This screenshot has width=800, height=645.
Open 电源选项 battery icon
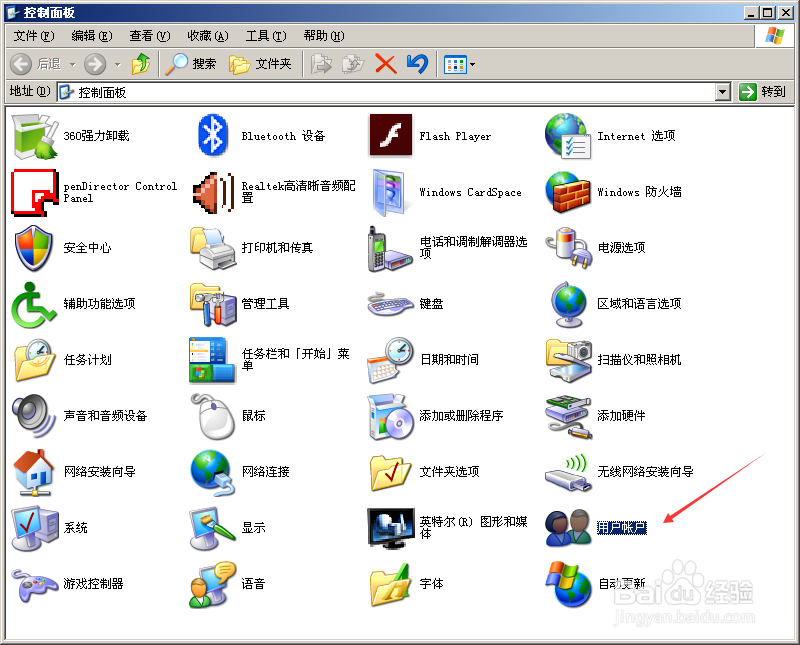[x=568, y=248]
